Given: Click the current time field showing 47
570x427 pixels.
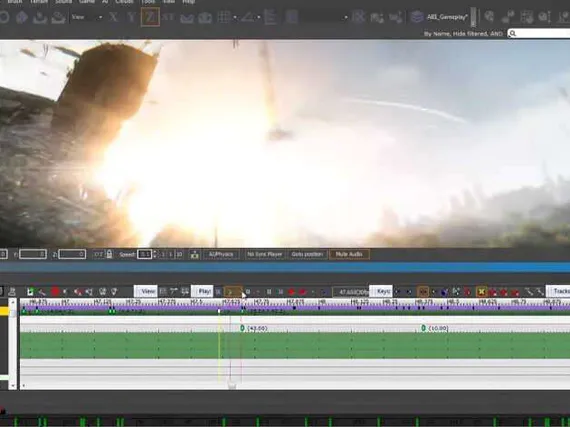Looking at the screenshot, I should pos(350,291).
